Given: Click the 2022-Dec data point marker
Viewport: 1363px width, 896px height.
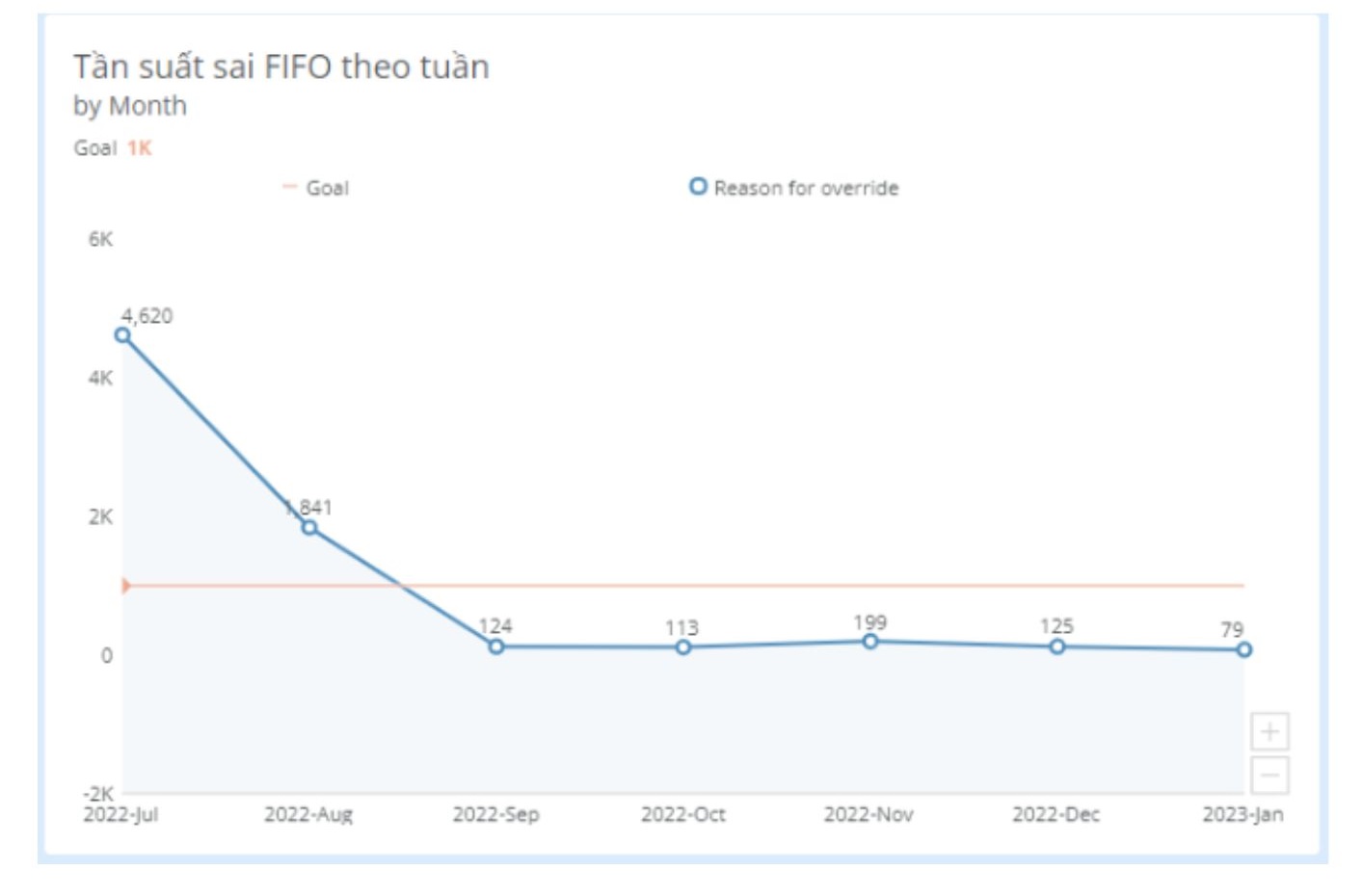Looking at the screenshot, I should pyautogui.click(x=1056, y=646).
